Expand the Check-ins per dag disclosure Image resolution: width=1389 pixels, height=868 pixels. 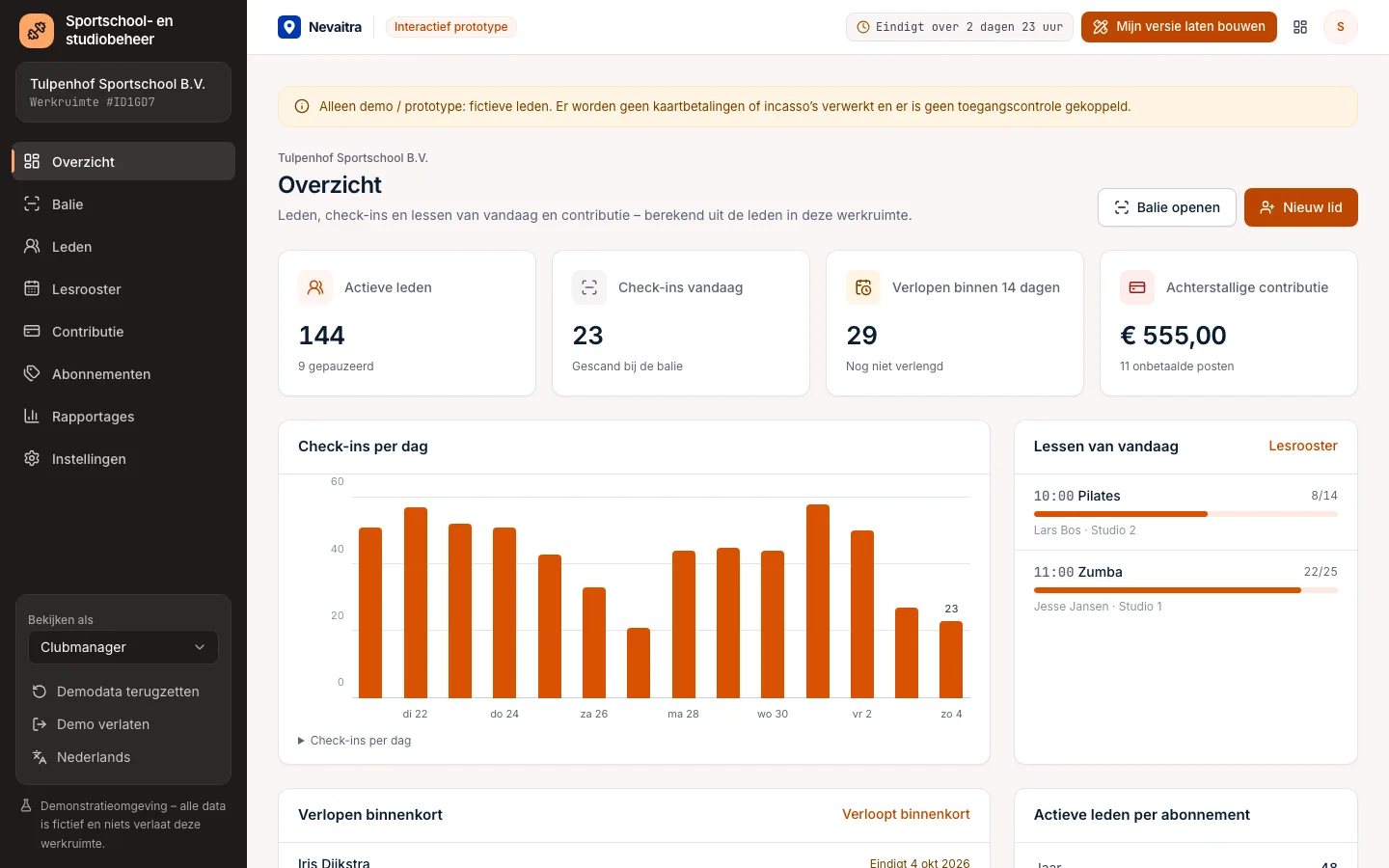[355, 741]
